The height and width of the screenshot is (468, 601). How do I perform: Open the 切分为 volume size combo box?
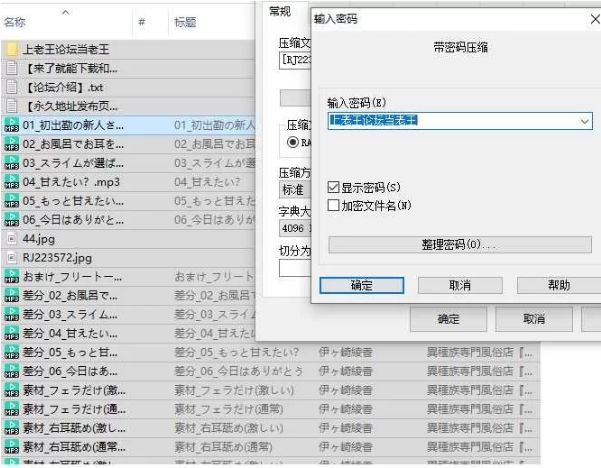294,268
